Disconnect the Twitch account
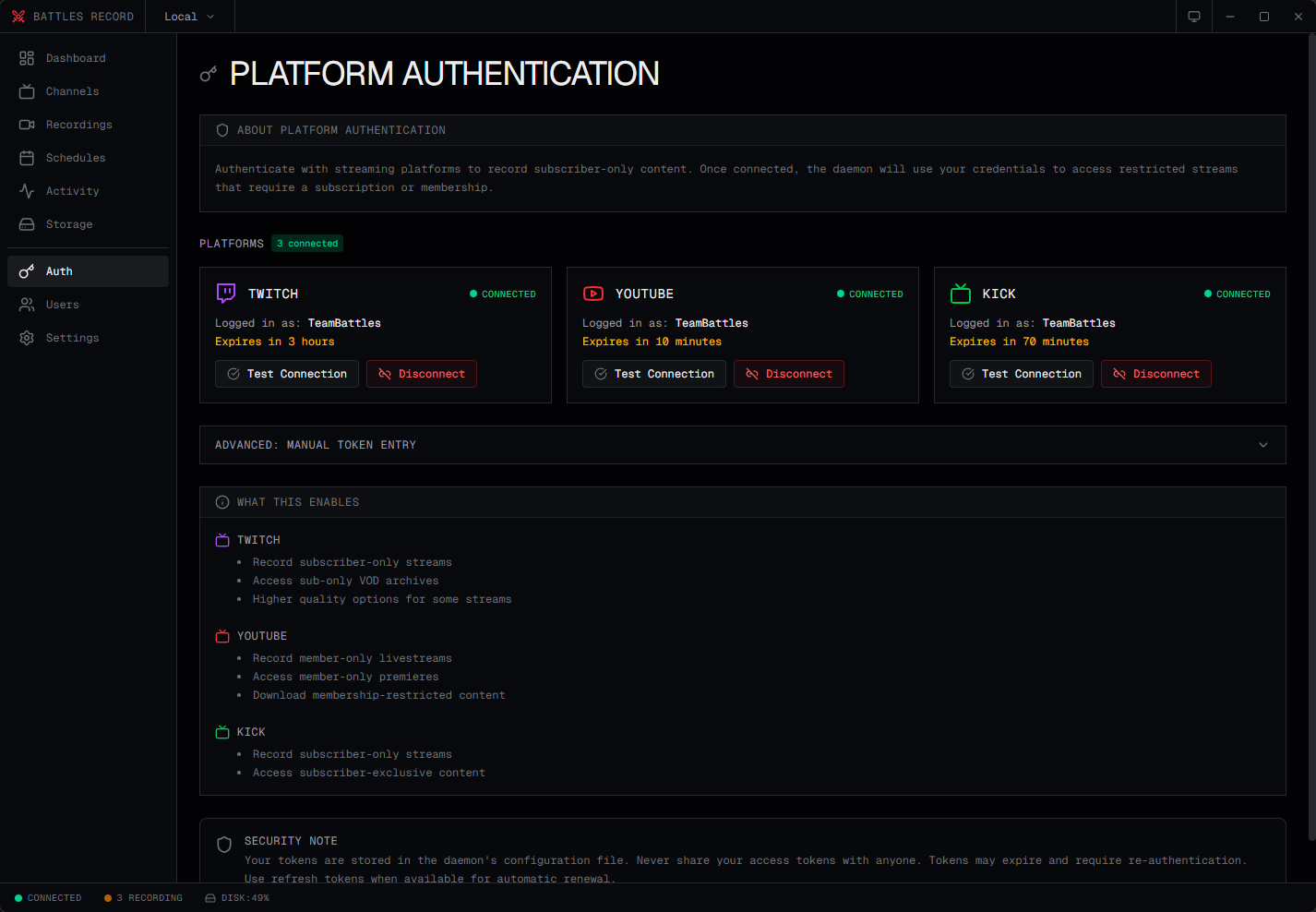The width and height of the screenshot is (1316, 912). (421, 374)
